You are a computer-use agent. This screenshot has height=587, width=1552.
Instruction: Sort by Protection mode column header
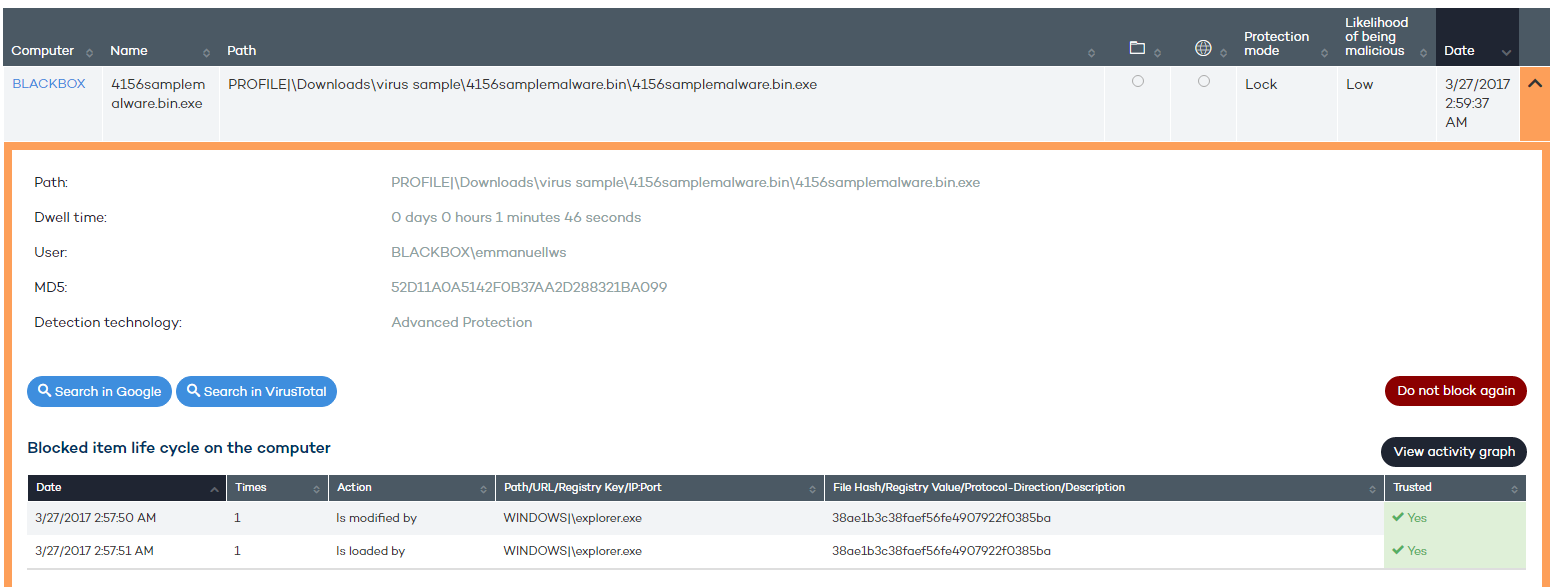(x=1276, y=43)
